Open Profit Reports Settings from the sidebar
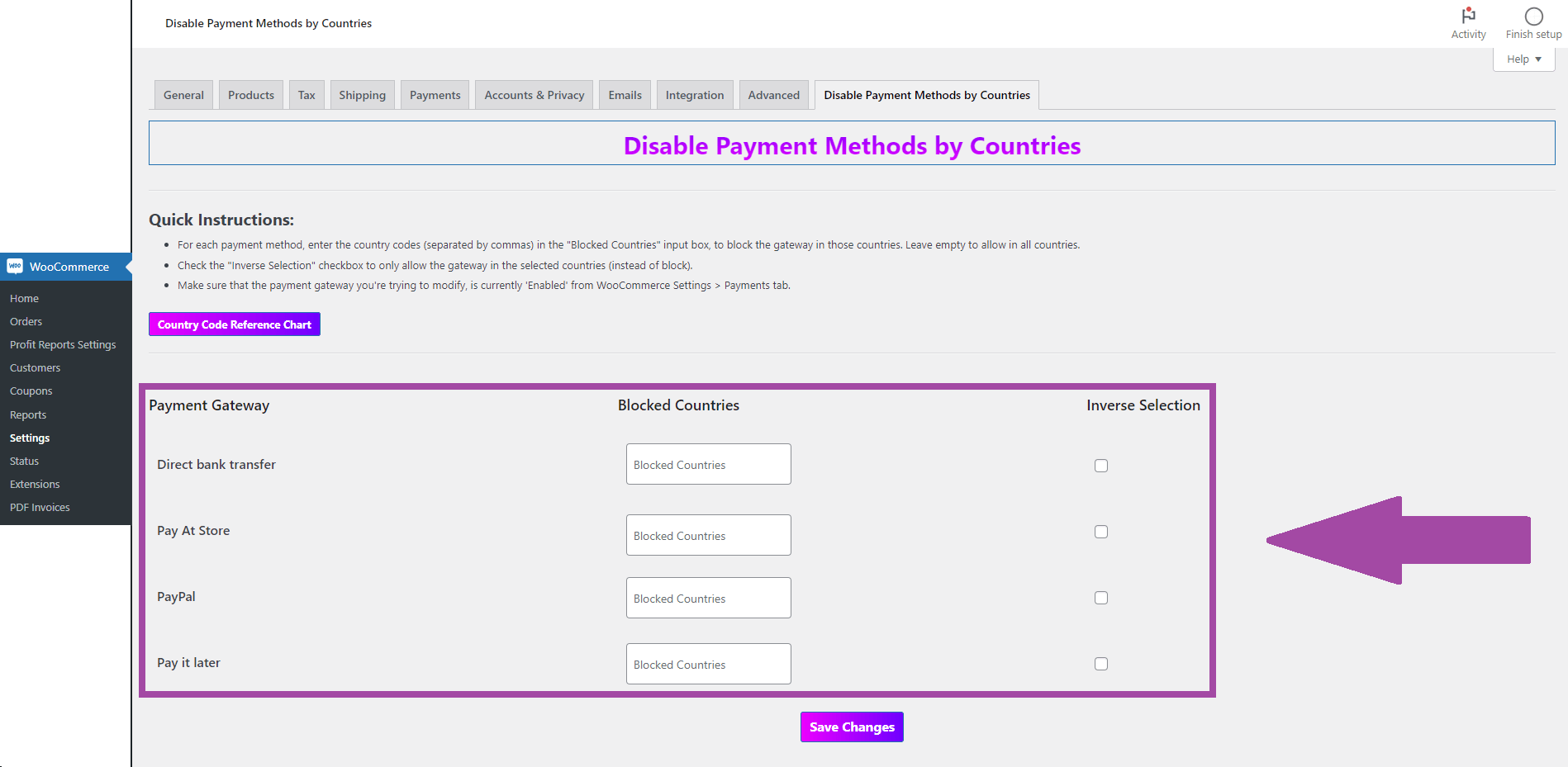The height and width of the screenshot is (767, 1568). [63, 344]
